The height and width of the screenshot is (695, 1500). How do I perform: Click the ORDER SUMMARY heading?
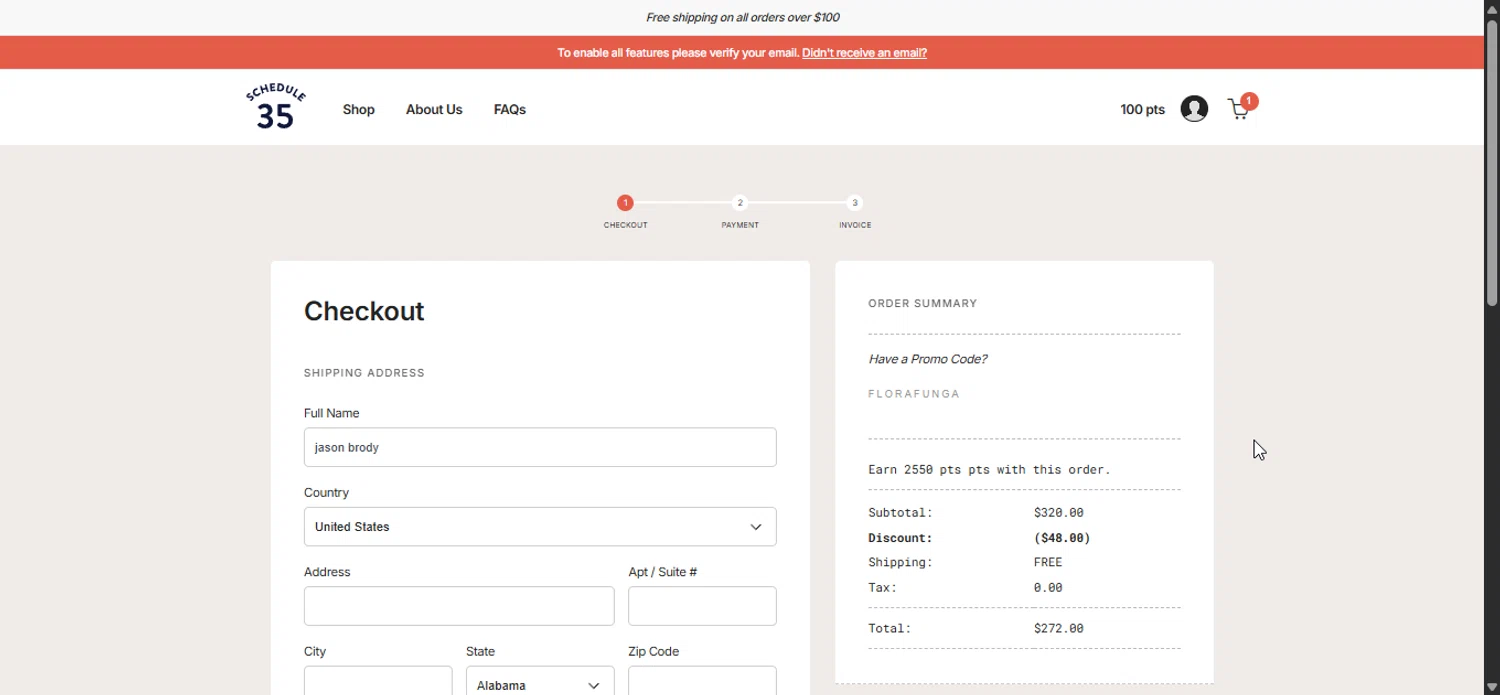point(922,303)
